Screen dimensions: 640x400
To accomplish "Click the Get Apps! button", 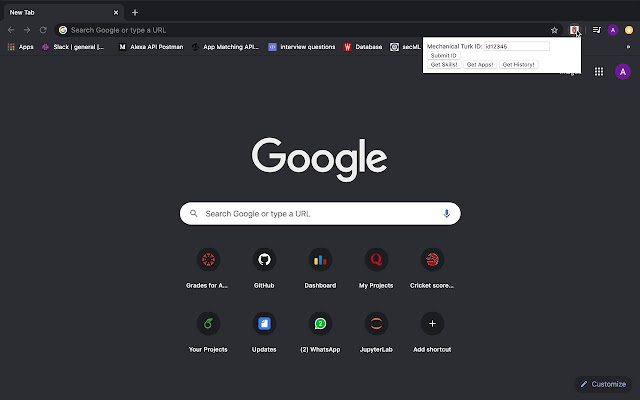I will (480, 64).
